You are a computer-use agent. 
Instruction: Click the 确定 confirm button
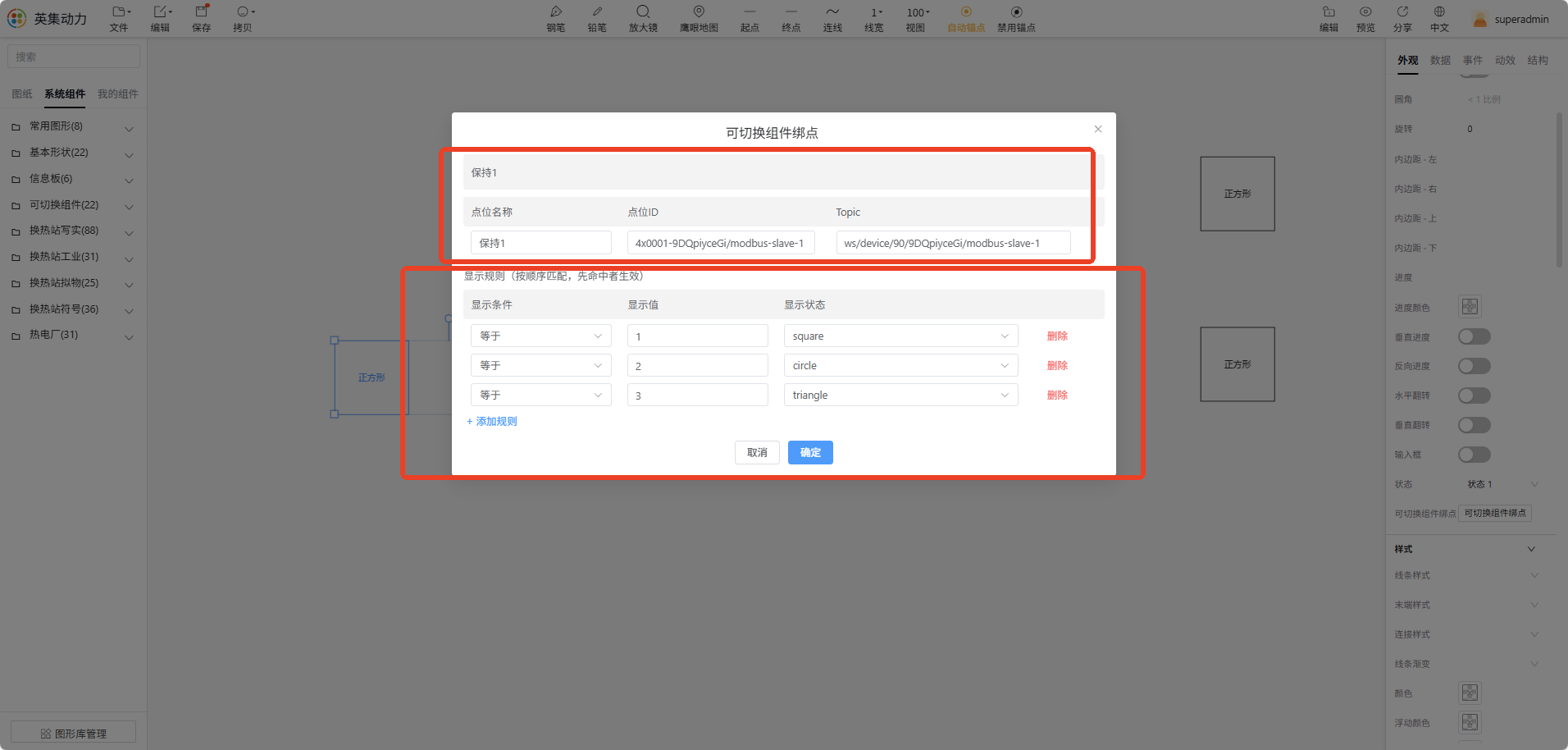[x=810, y=452]
